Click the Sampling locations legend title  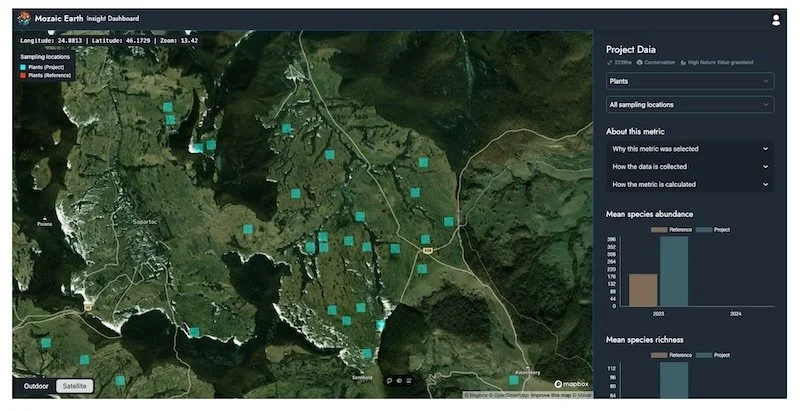pyautogui.click(x=45, y=57)
